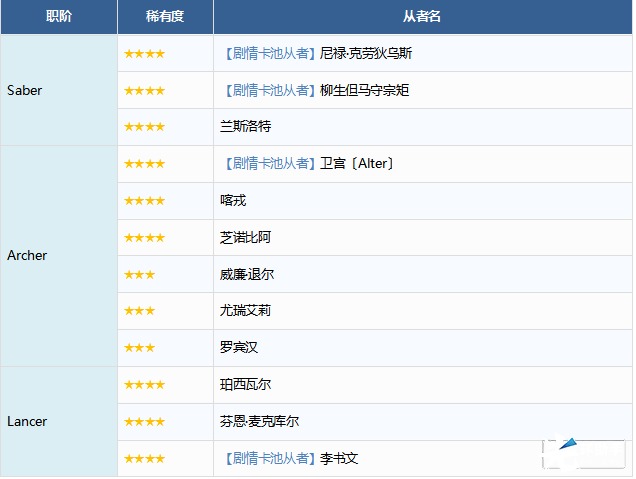Click the 稀有度 column header
This screenshot has height=479, width=636.
pos(165,17)
